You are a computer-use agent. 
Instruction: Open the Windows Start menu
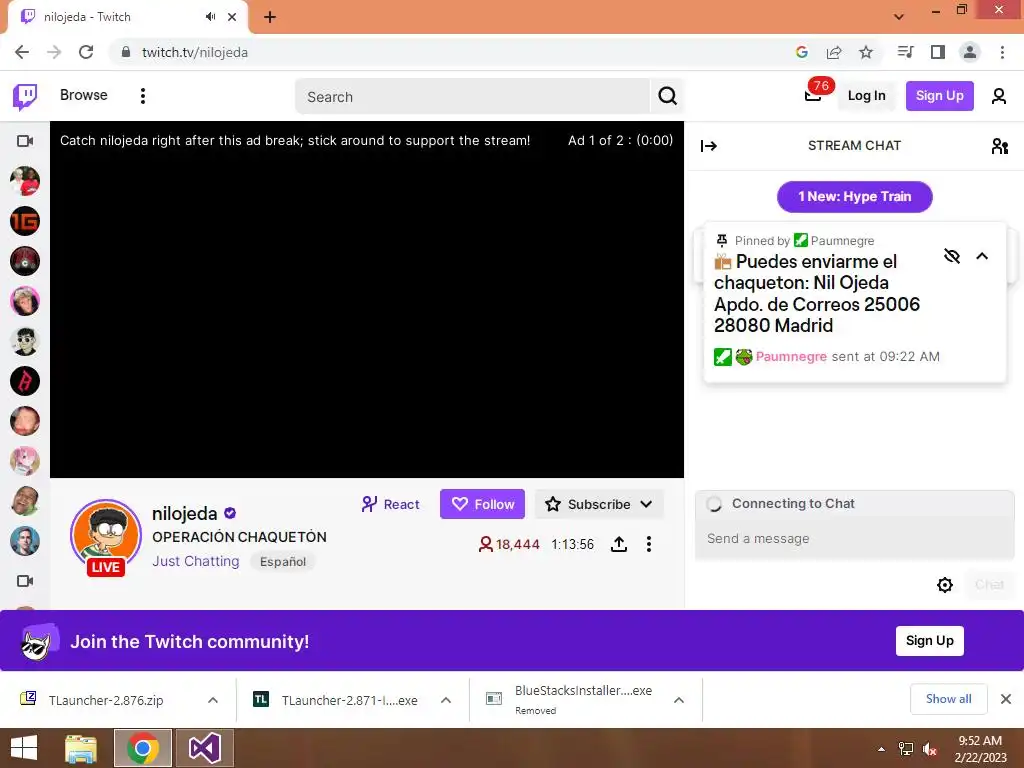(24, 748)
